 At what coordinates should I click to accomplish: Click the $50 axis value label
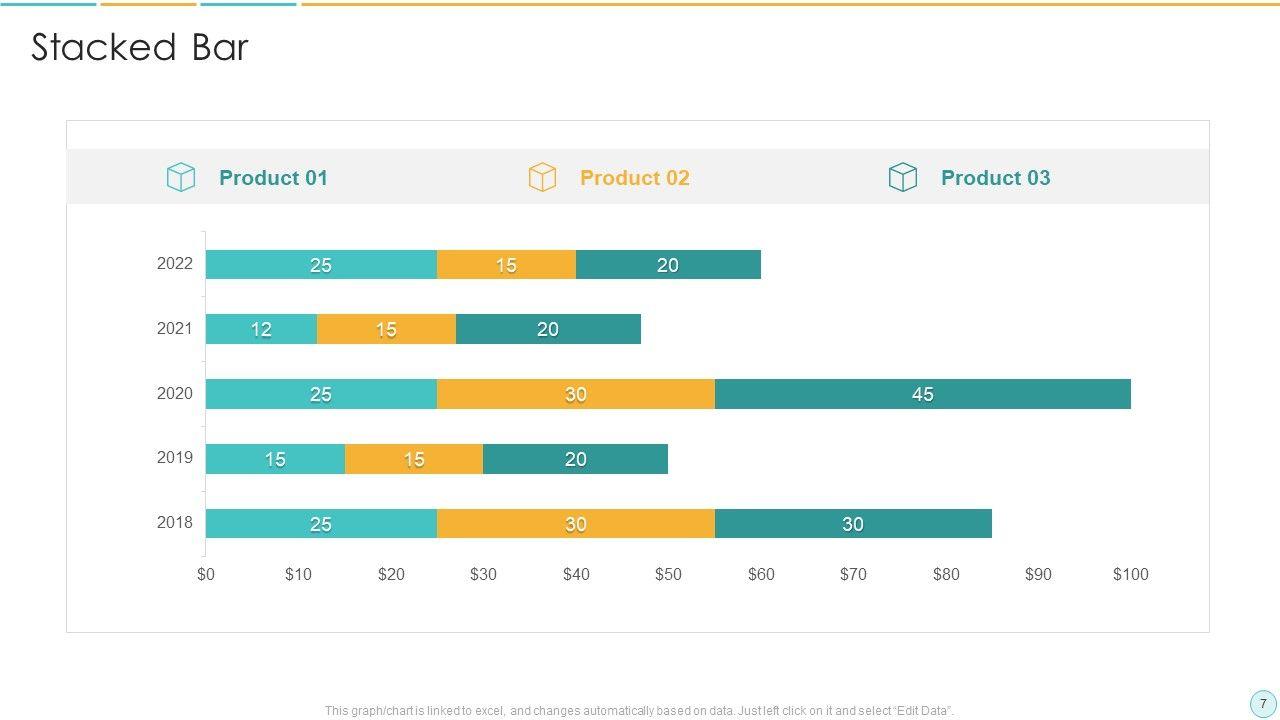pos(668,574)
